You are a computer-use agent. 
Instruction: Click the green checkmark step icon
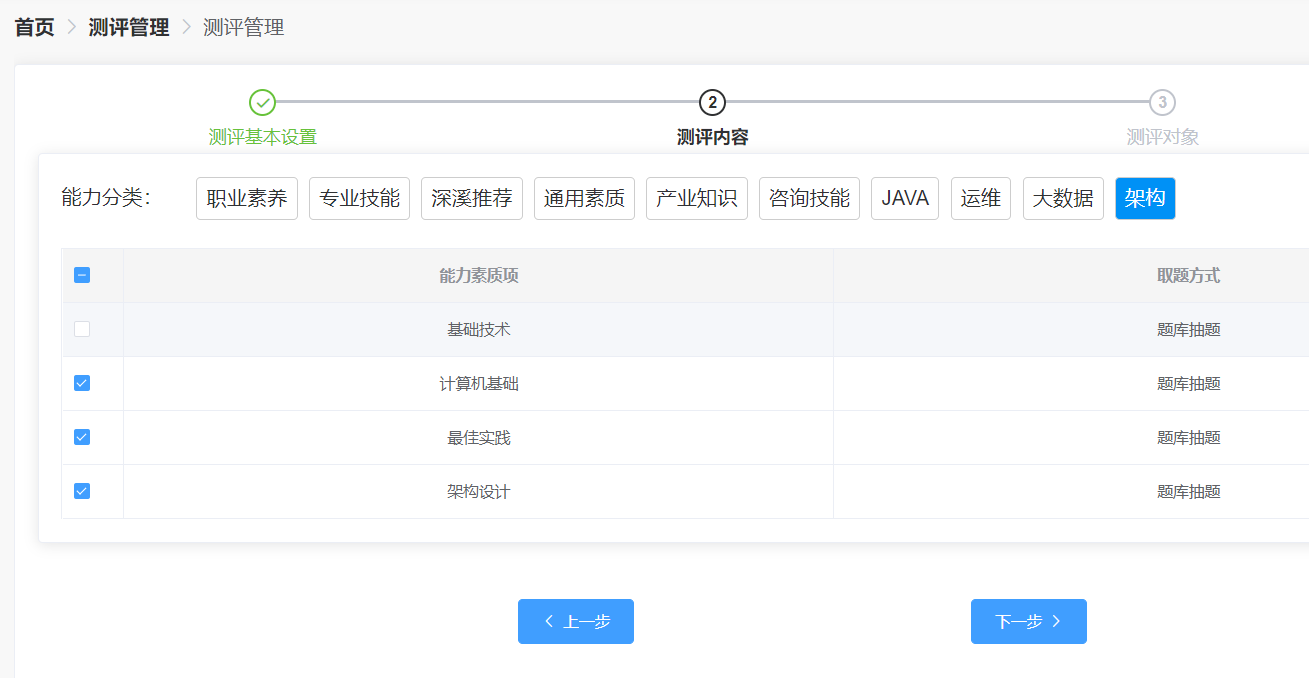click(x=262, y=102)
